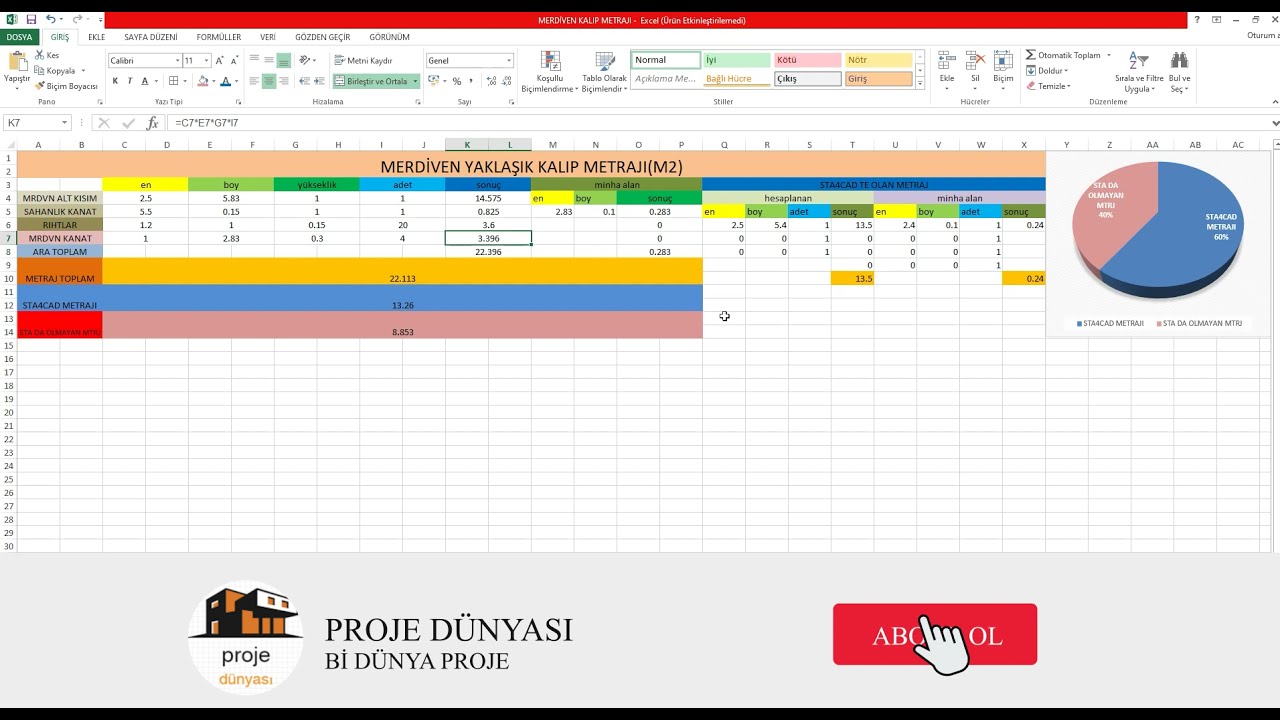1280x720 pixels.
Task: Switch to the EKLE ribbon tab
Action: 96,37
